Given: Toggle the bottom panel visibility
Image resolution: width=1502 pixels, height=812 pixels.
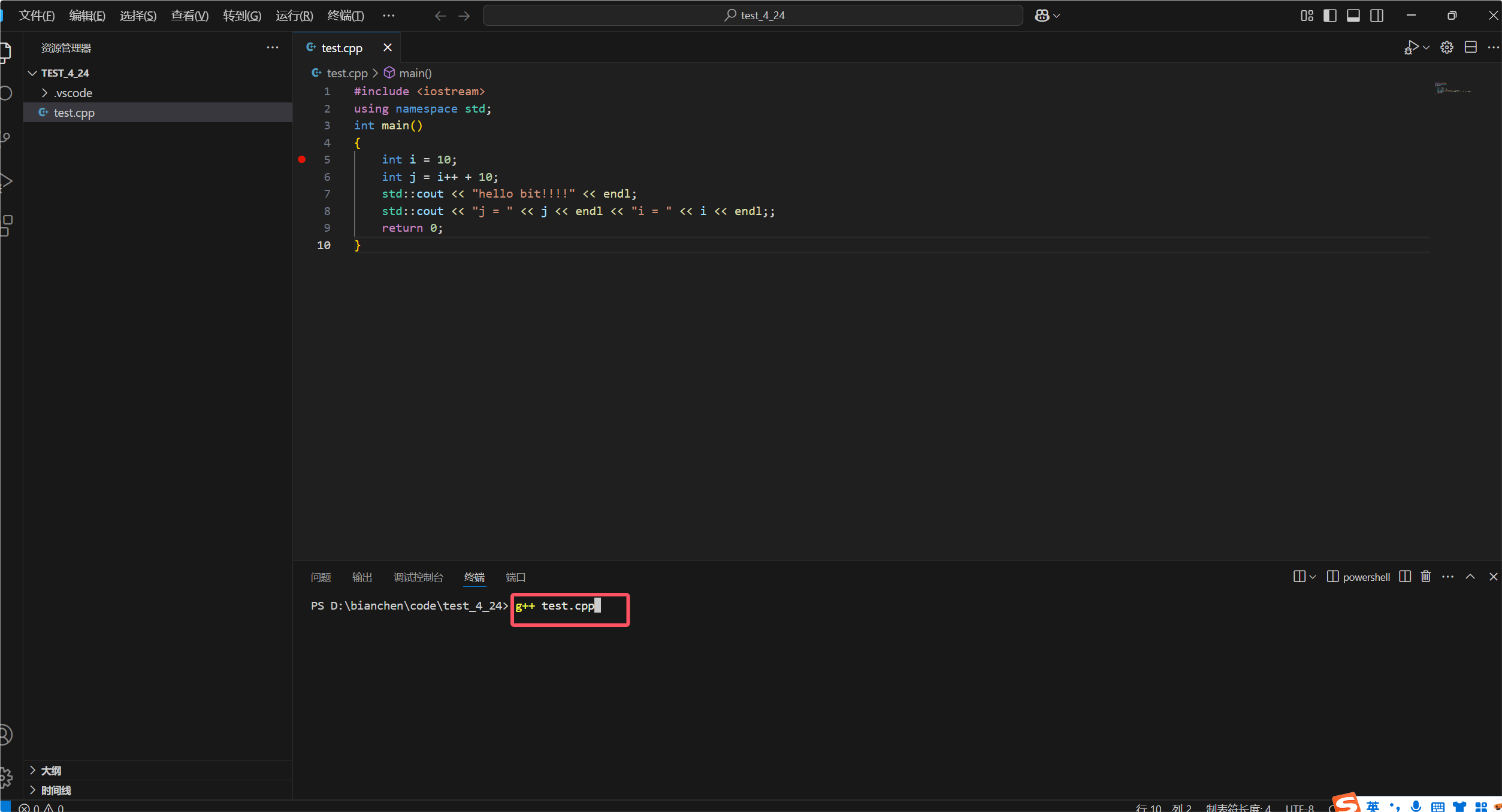Looking at the screenshot, I should pos(1353,16).
